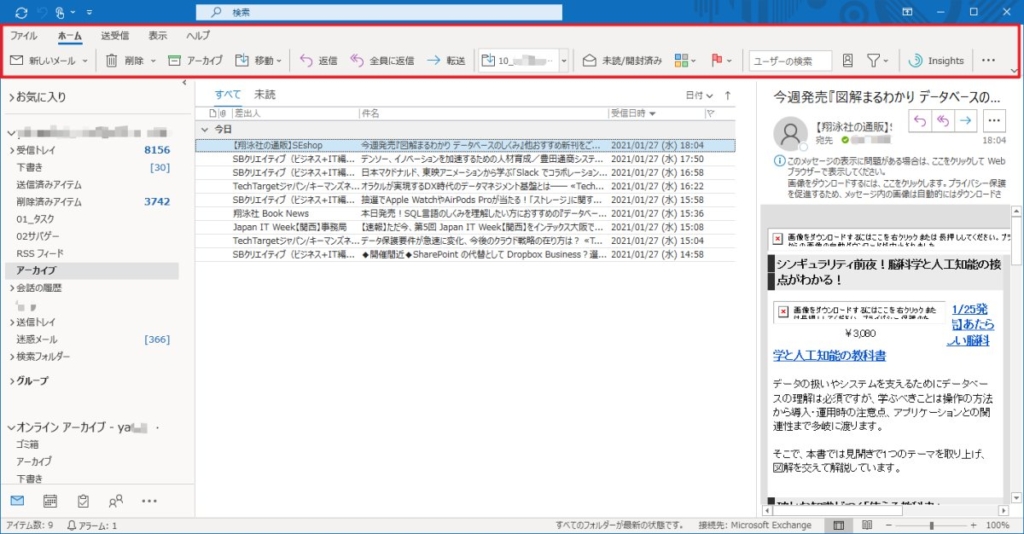Switch to normal view in status bar
The height and width of the screenshot is (534, 1024).
839,525
